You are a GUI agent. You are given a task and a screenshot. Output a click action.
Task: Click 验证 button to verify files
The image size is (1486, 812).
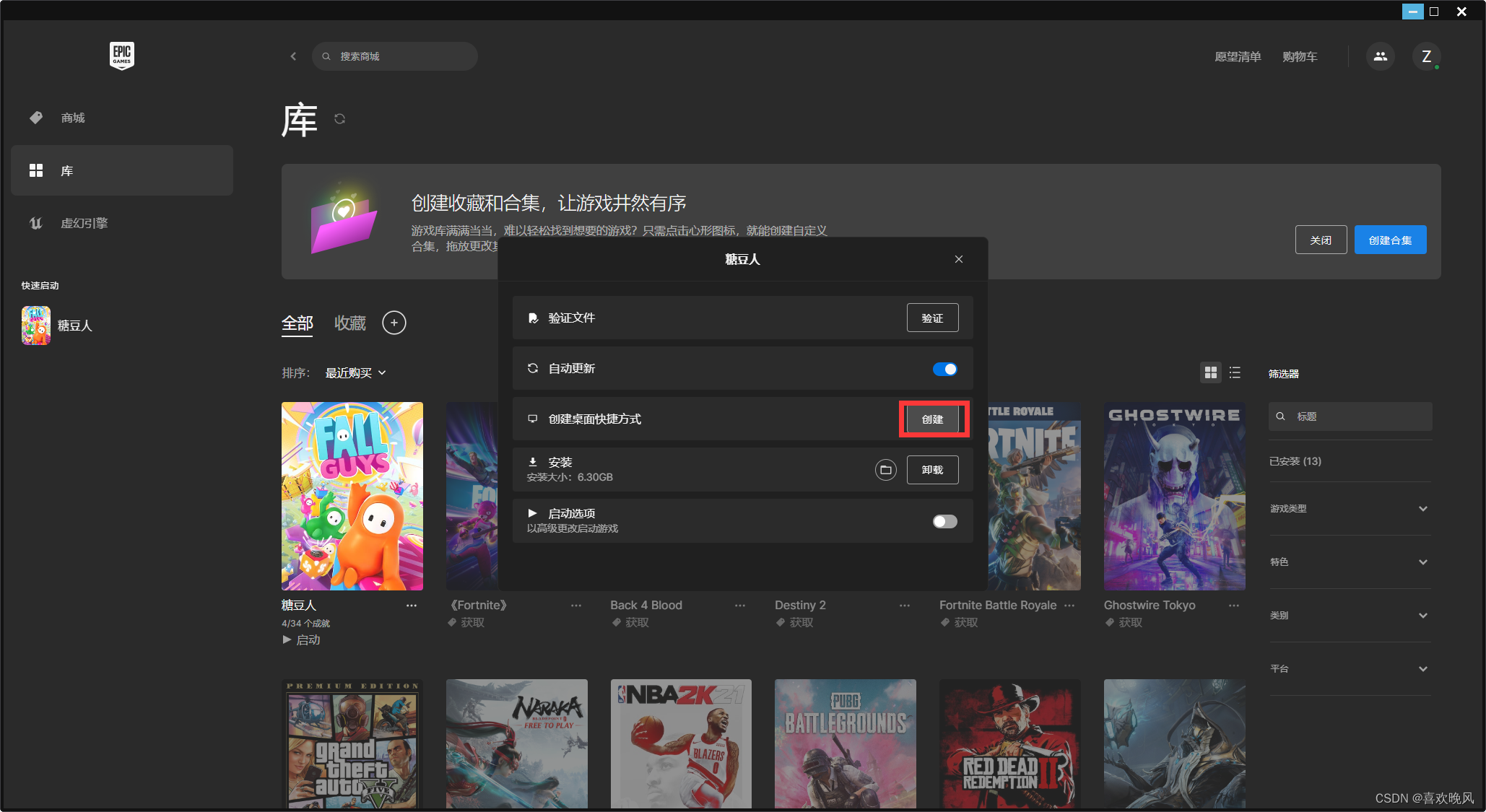(x=932, y=318)
